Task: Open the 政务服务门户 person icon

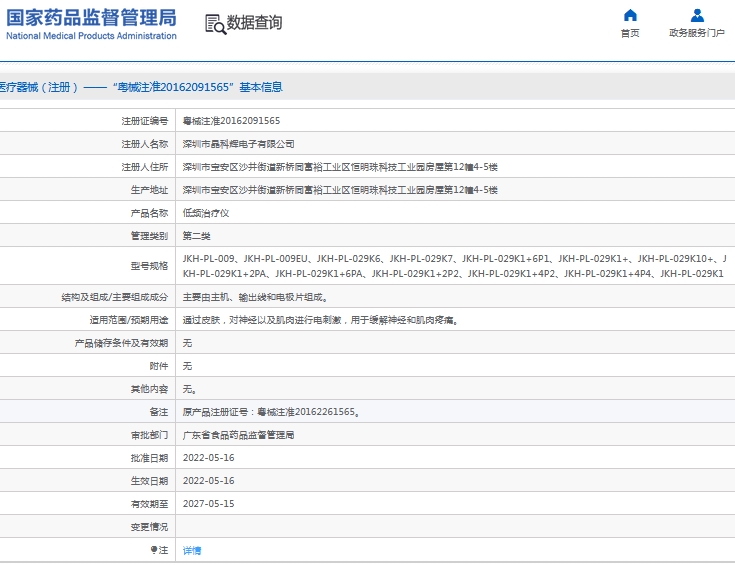Action: tap(697, 15)
